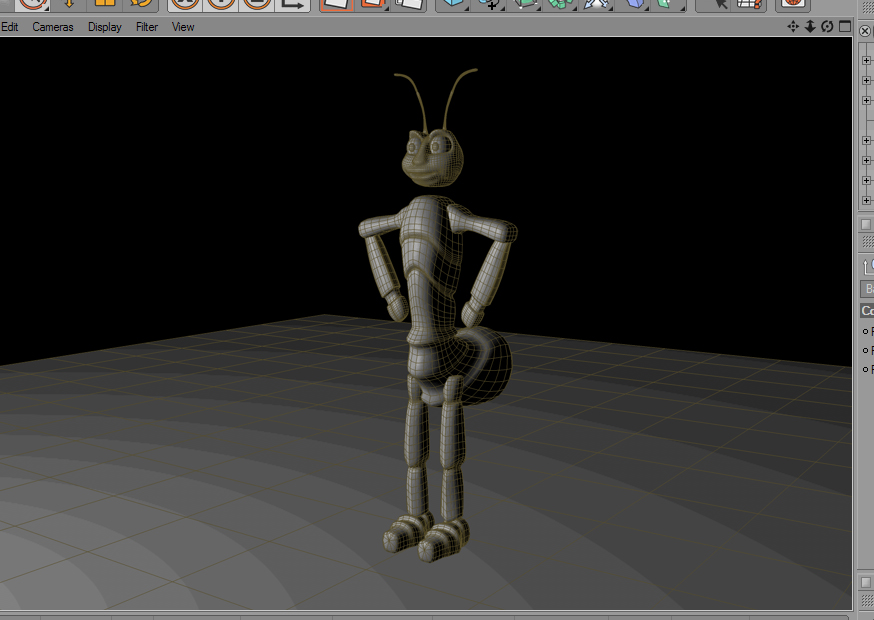
Task: Open the viewport Edit menu
Action: click(9, 27)
